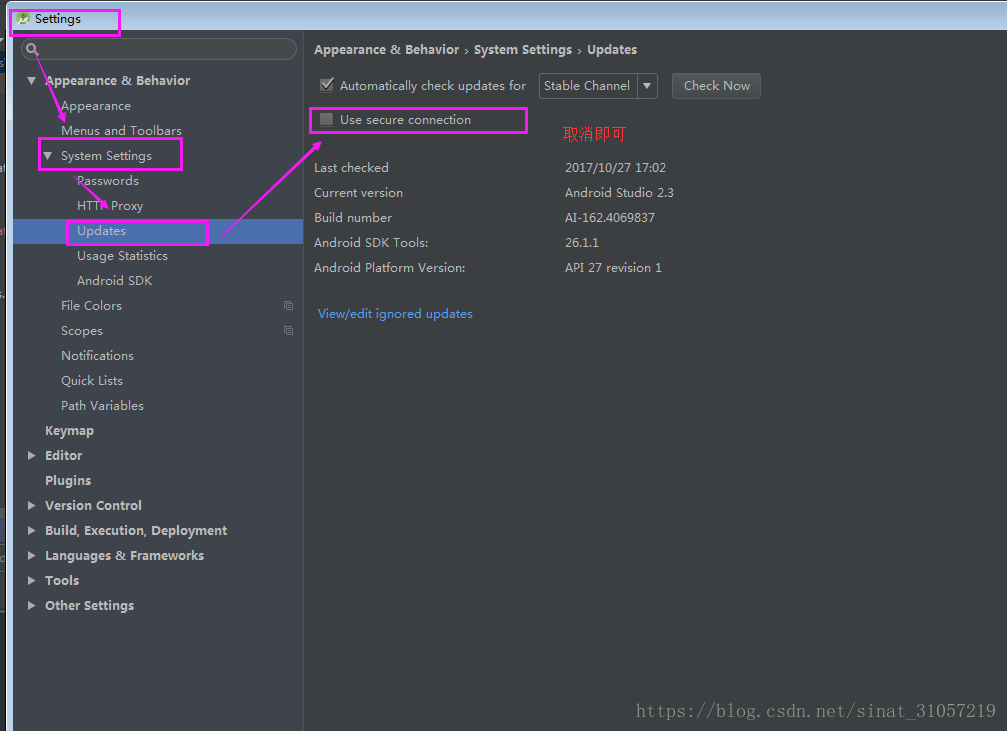Select Quick Lists settings
Image resolution: width=1007 pixels, height=731 pixels.
(92, 381)
